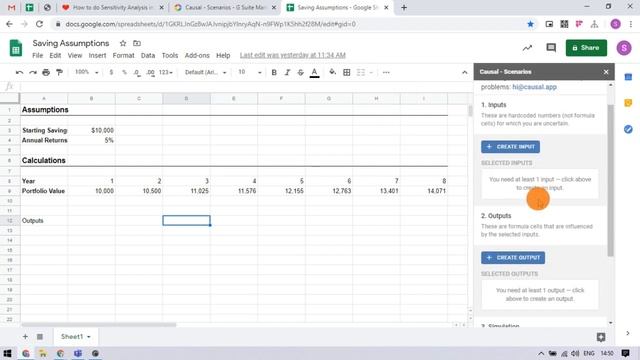The height and width of the screenshot is (360, 640).
Task: Open the activity dashboard trend icon
Action: pyautogui.click(x=527, y=48)
